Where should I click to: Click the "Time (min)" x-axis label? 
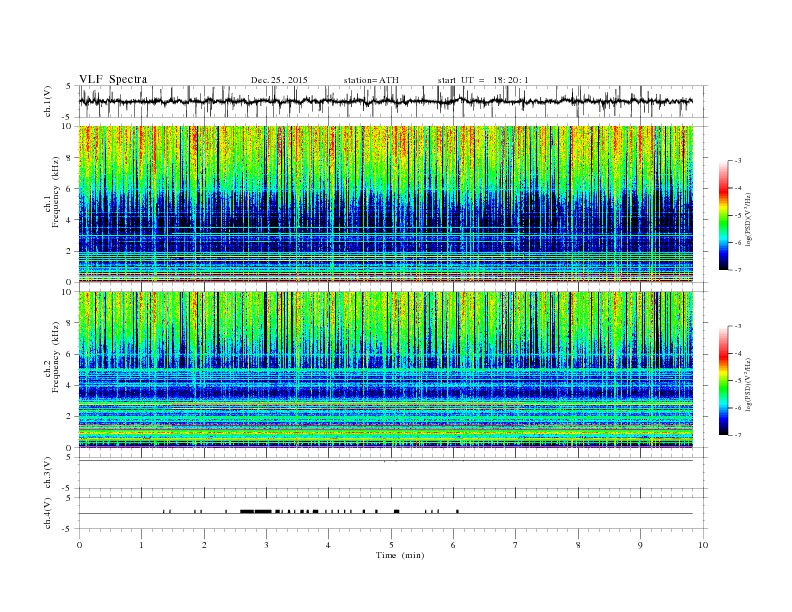400,555
